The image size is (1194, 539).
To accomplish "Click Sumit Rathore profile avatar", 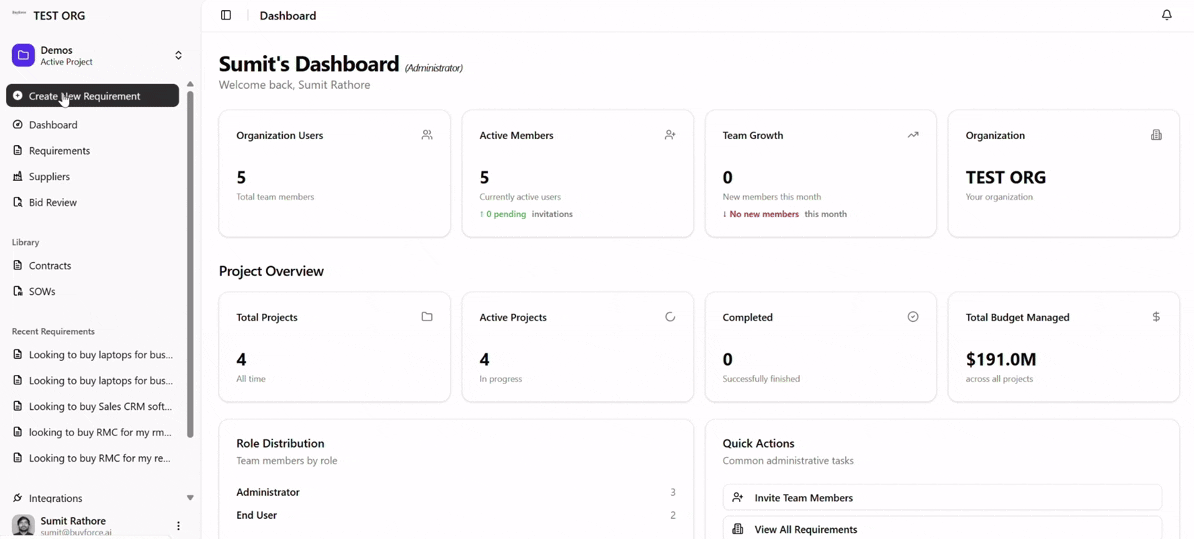I will click(x=24, y=525).
